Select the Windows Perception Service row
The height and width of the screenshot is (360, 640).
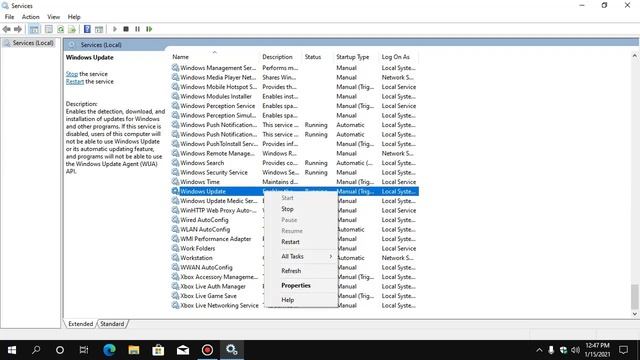pyautogui.click(x=295, y=106)
